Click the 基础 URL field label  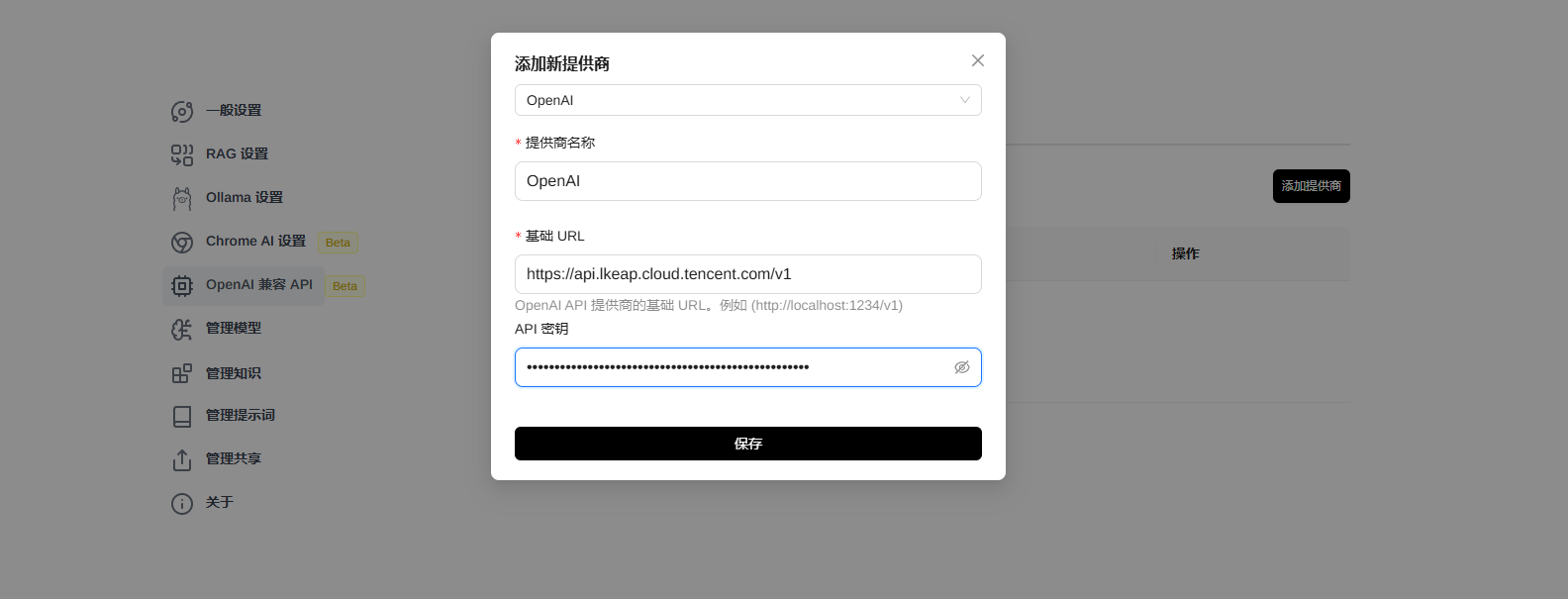click(555, 236)
